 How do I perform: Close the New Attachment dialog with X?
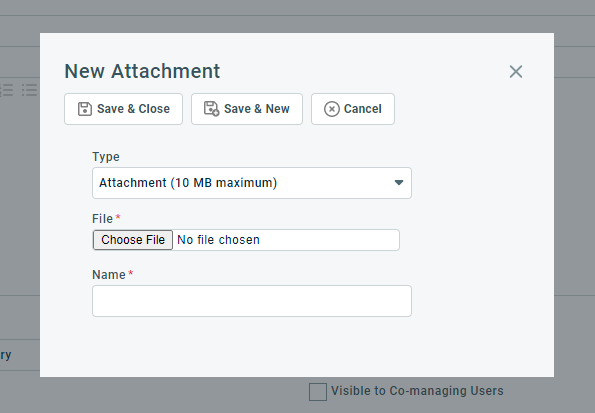(516, 71)
